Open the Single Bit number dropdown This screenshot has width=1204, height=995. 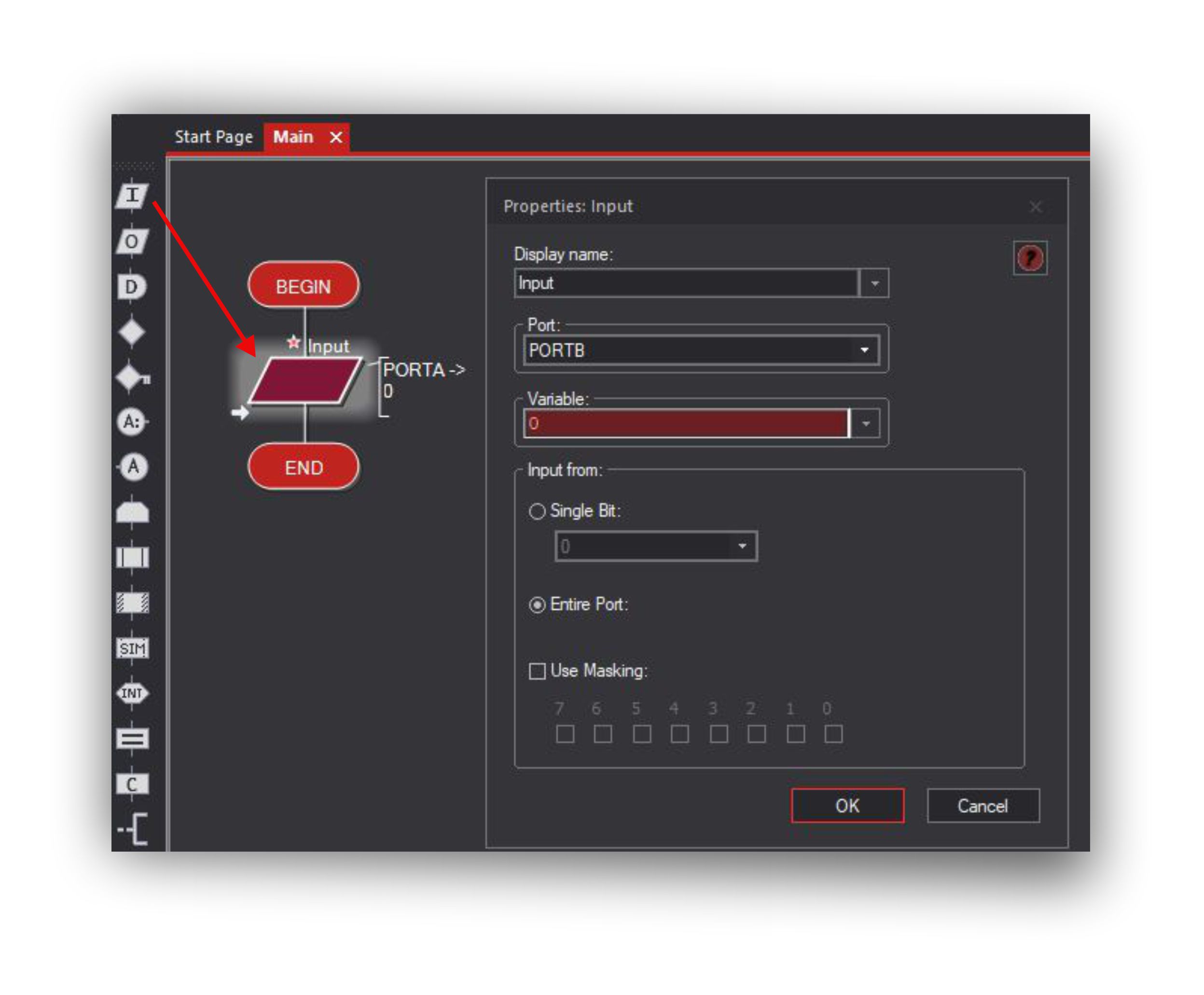click(x=656, y=546)
